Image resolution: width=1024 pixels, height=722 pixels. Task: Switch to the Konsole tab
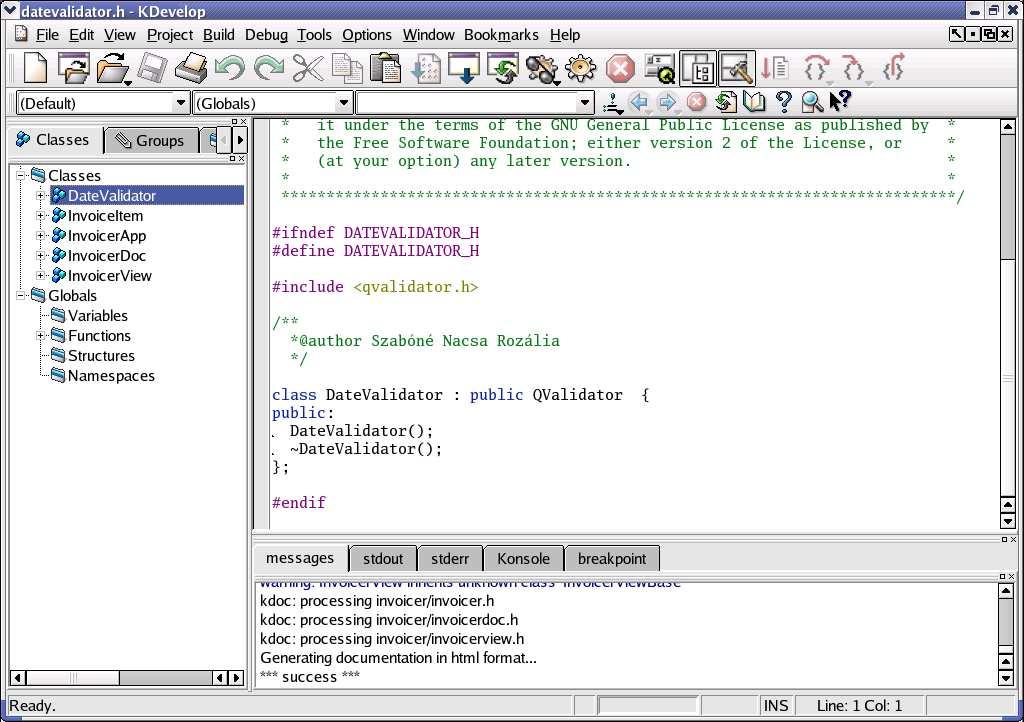pos(523,559)
